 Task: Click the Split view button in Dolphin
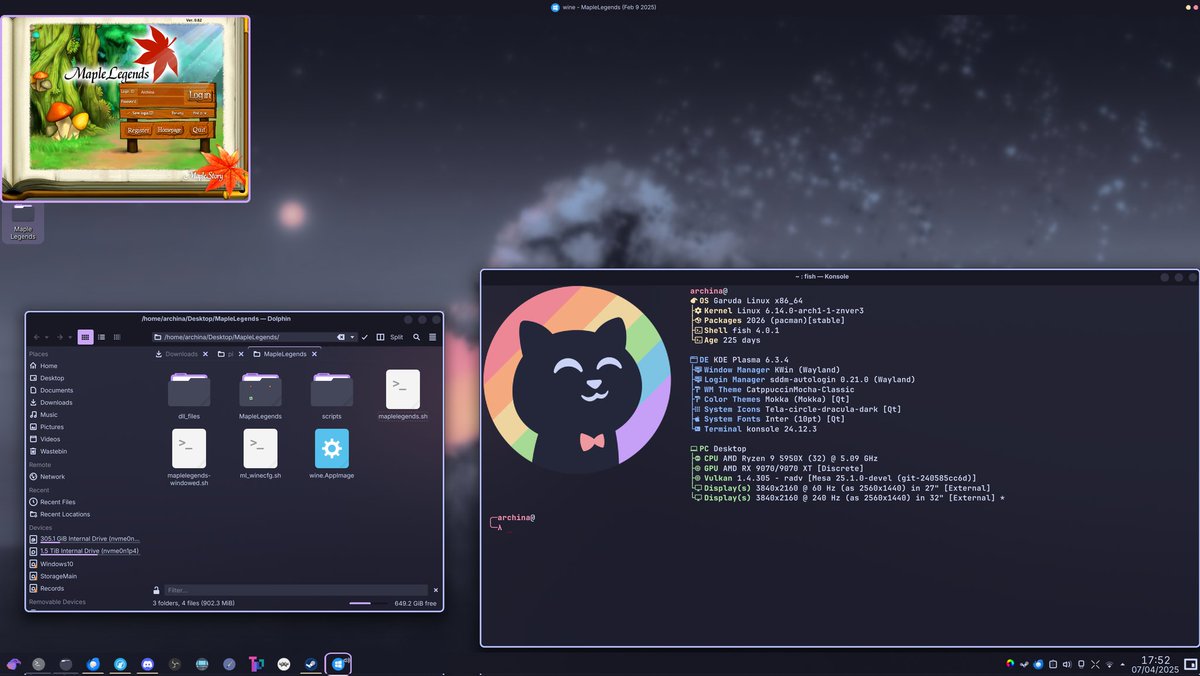point(391,337)
